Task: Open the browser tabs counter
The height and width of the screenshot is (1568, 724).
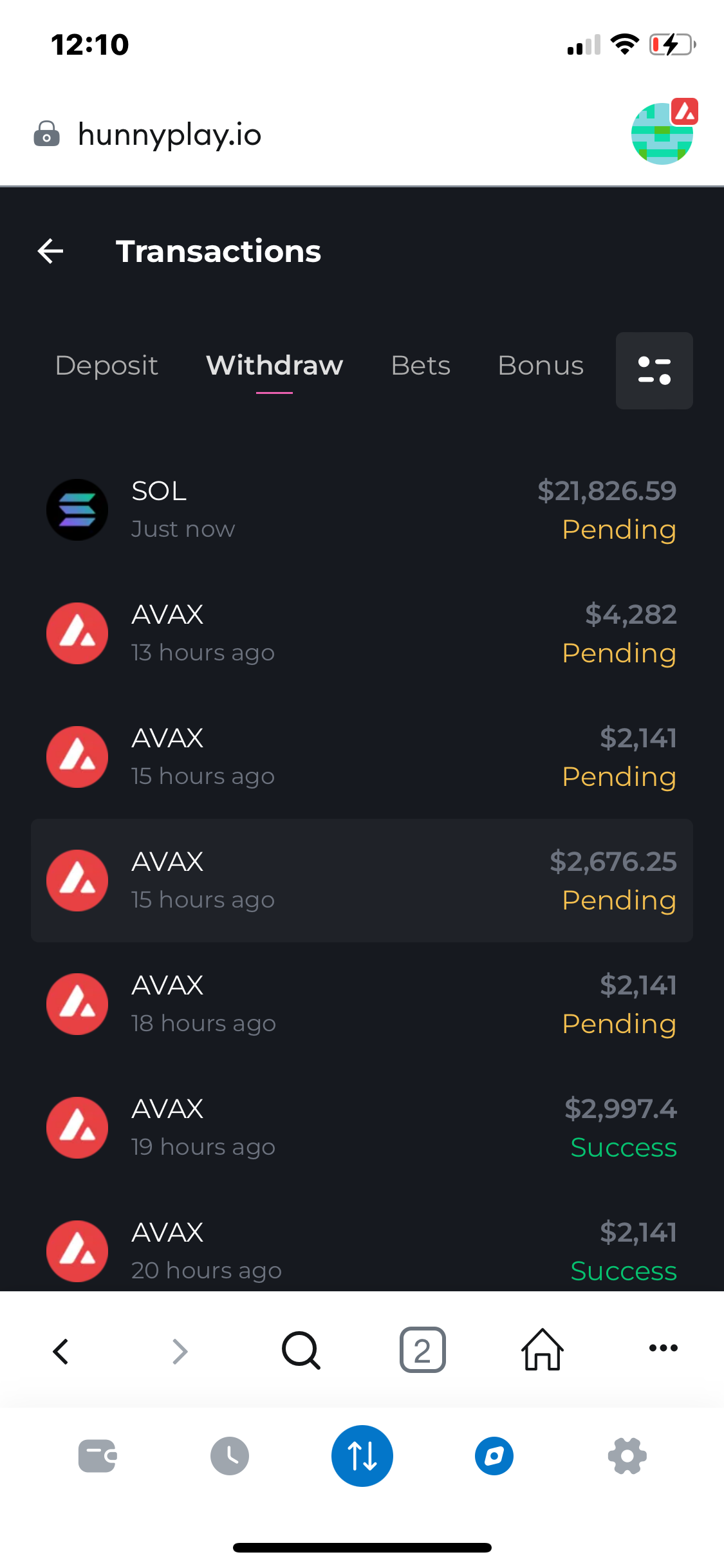Action: (x=422, y=1350)
